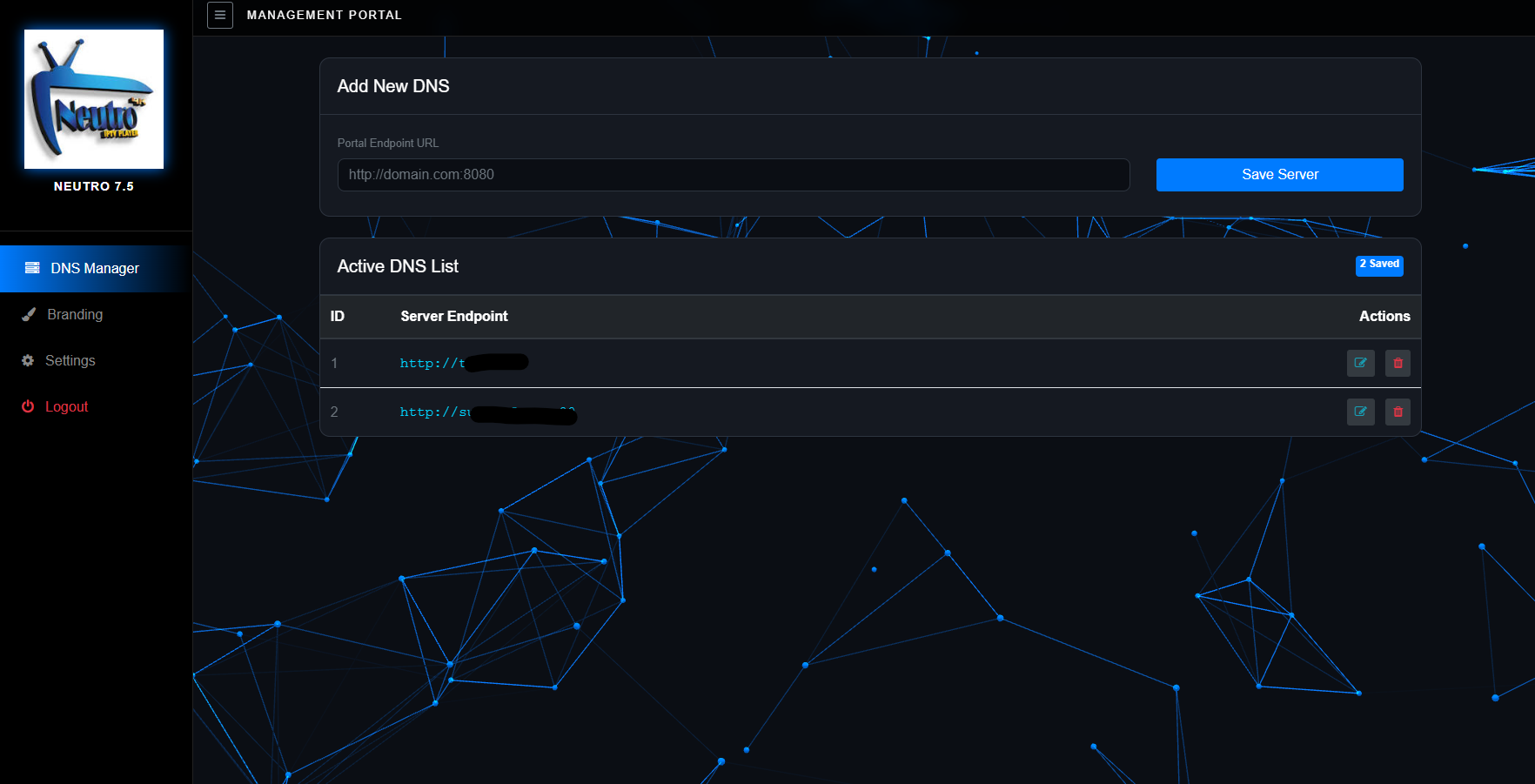Screen dimensions: 1535x784
Task: Click the Server Endpoint column header
Action: pyautogui.click(x=453, y=316)
